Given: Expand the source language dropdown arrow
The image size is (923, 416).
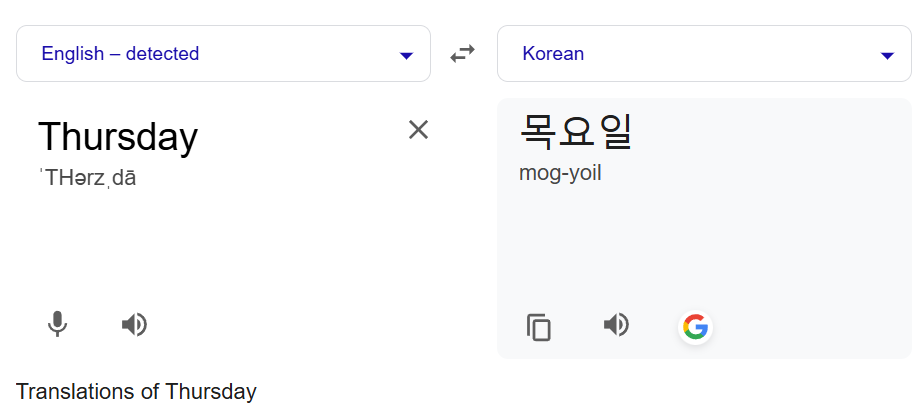Looking at the screenshot, I should pyautogui.click(x=406, y=56).
